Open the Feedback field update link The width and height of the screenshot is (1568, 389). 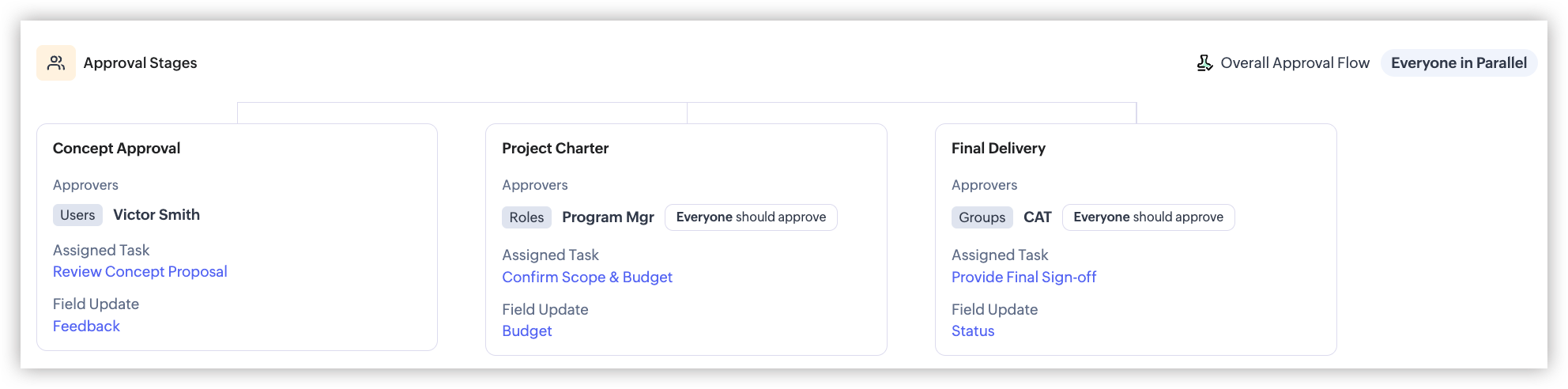point(86,326)
